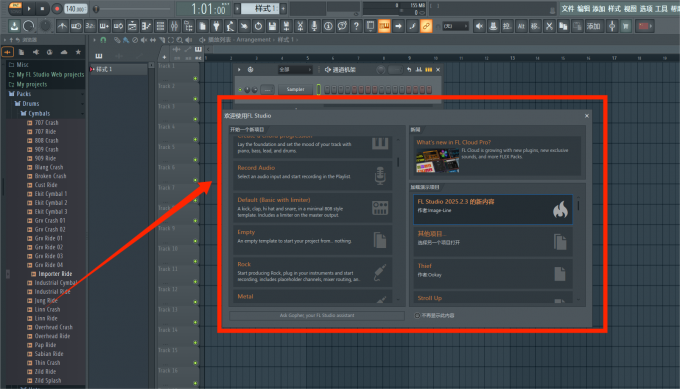The width and height of the screenshot is (680, 389).
Task: Toggle the metronome icon
Action: 62,26
